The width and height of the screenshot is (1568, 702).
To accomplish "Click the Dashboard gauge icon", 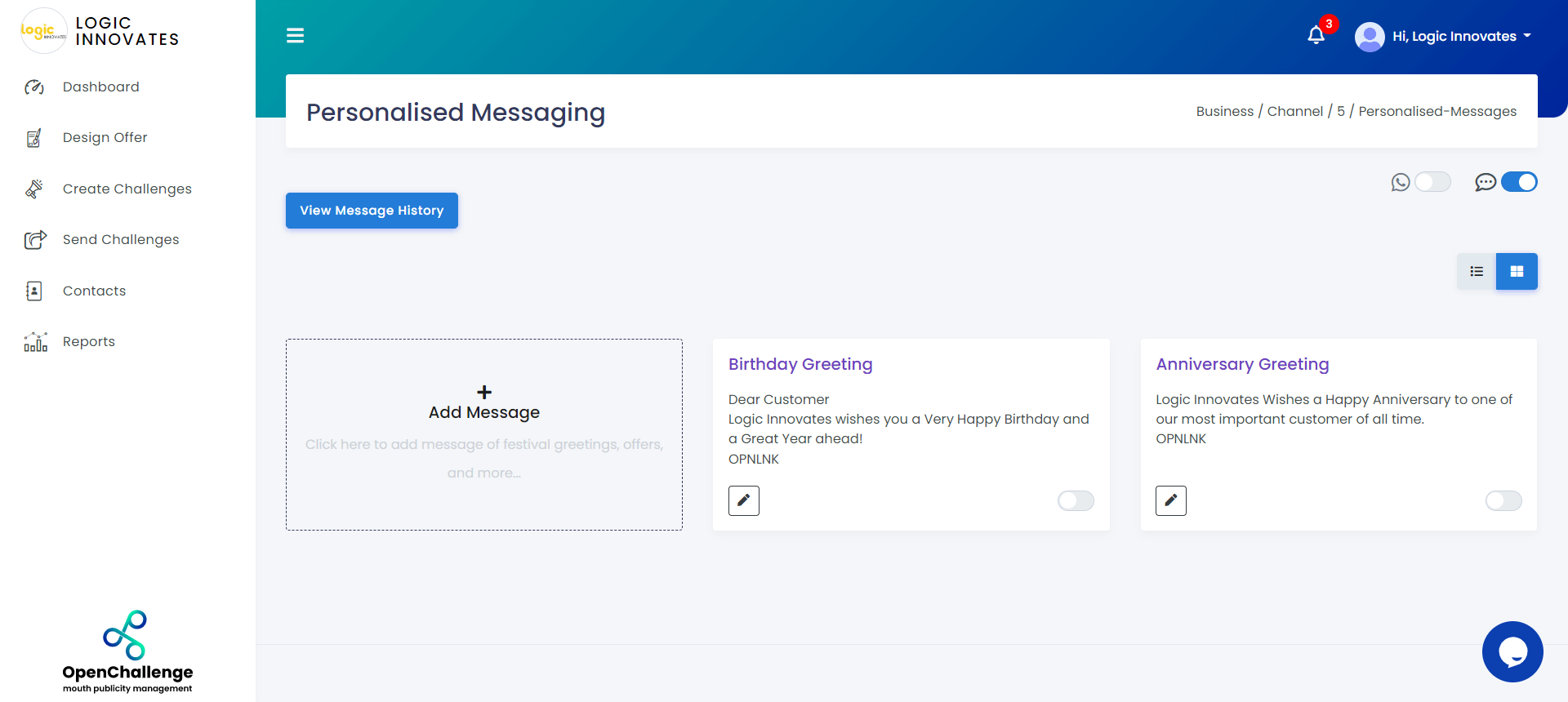I will pos(34,87).
